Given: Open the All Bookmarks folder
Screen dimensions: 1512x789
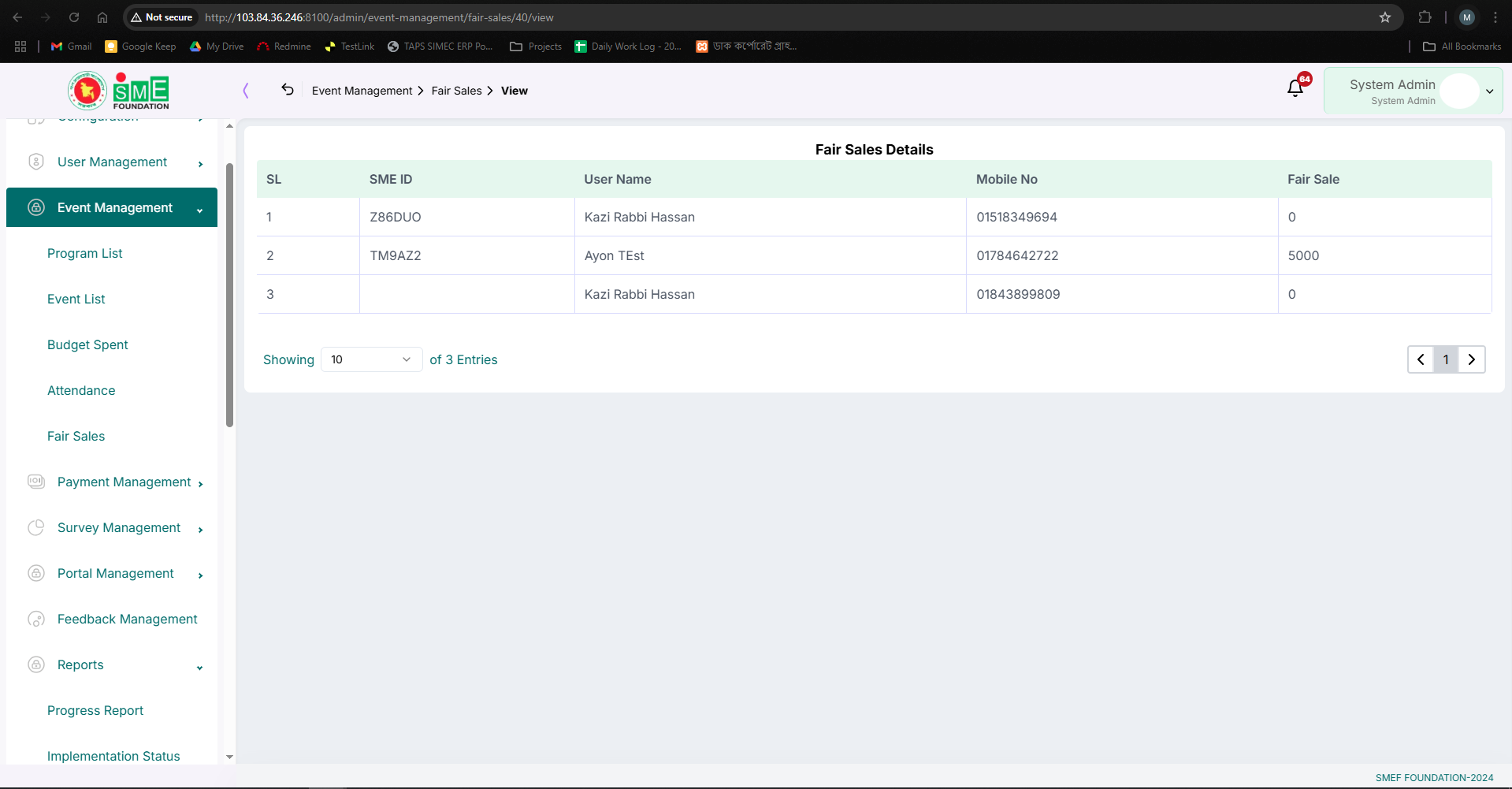Looking at the screenshot, I should [x=1462, y=47].
